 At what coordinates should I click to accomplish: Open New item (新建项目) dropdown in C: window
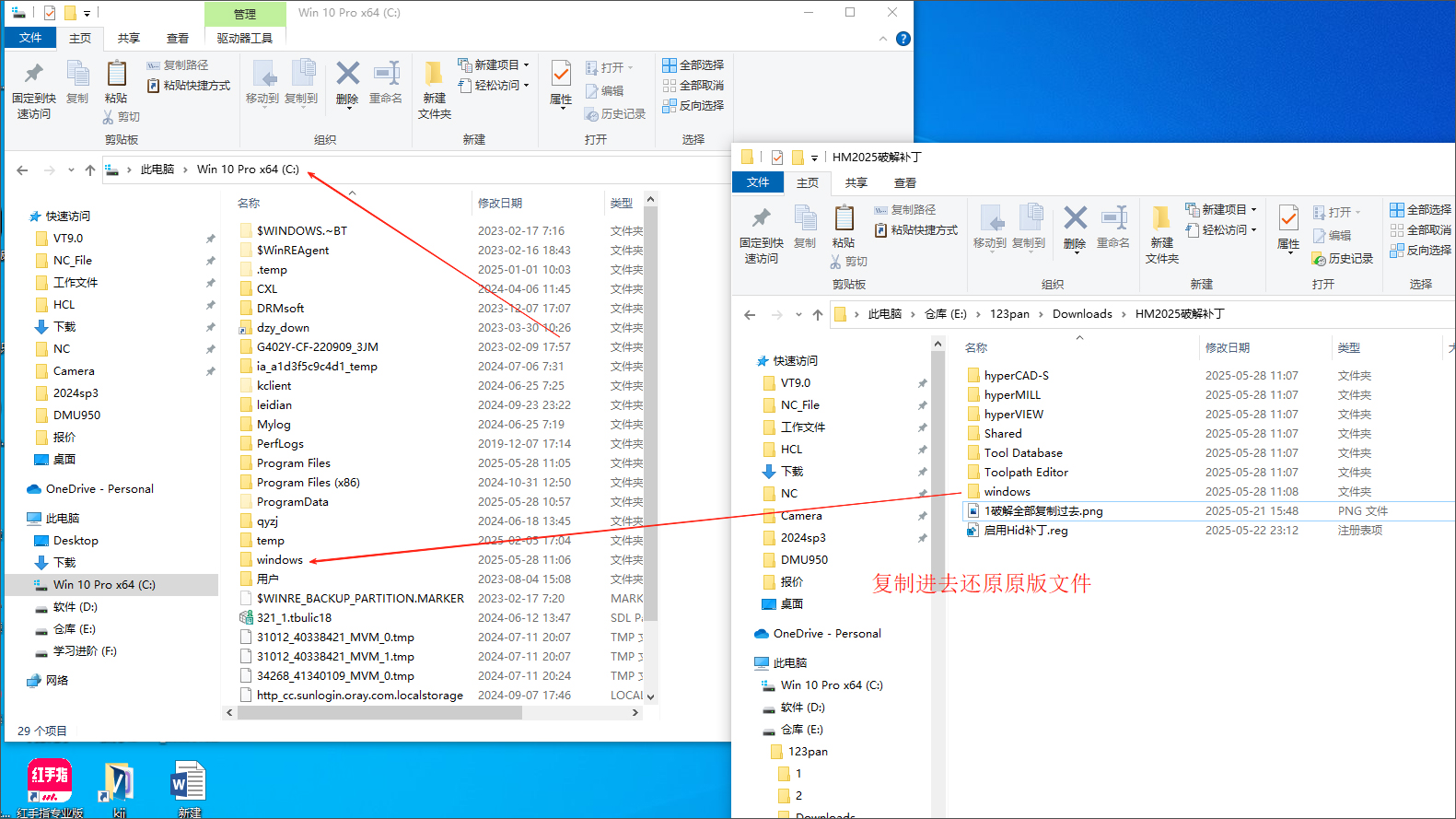(494, 65)
